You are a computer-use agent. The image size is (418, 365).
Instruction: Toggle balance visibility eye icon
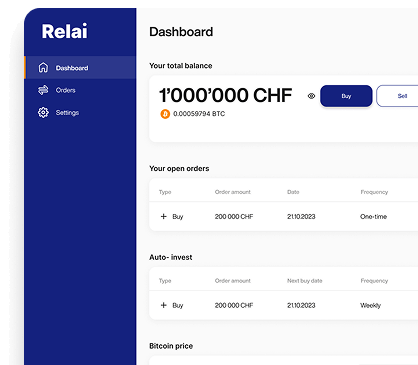coord(311,96)
